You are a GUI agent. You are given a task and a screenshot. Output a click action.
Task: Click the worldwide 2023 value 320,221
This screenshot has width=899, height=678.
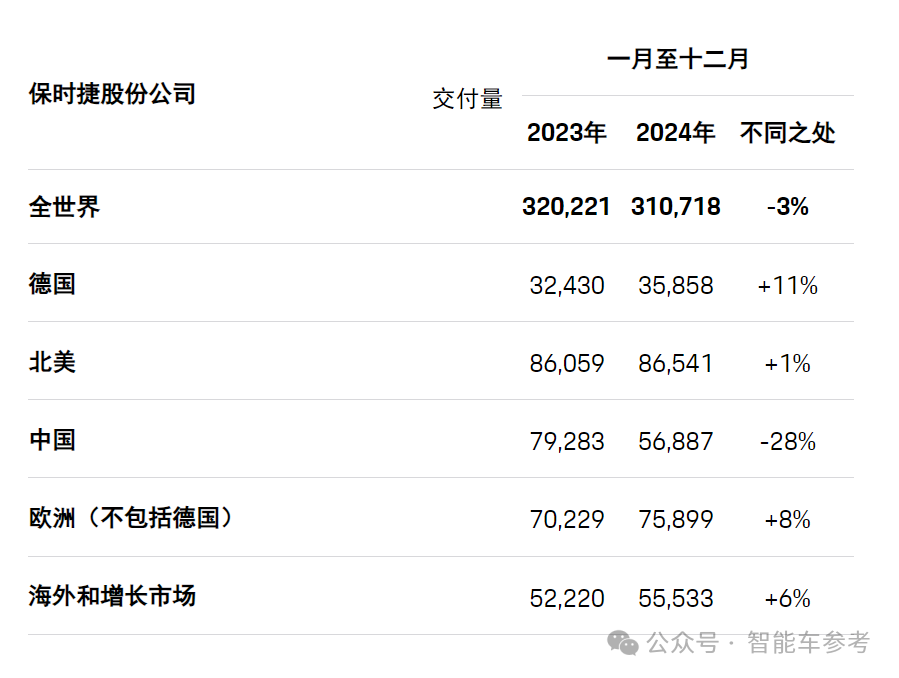(x=566, y=207)
